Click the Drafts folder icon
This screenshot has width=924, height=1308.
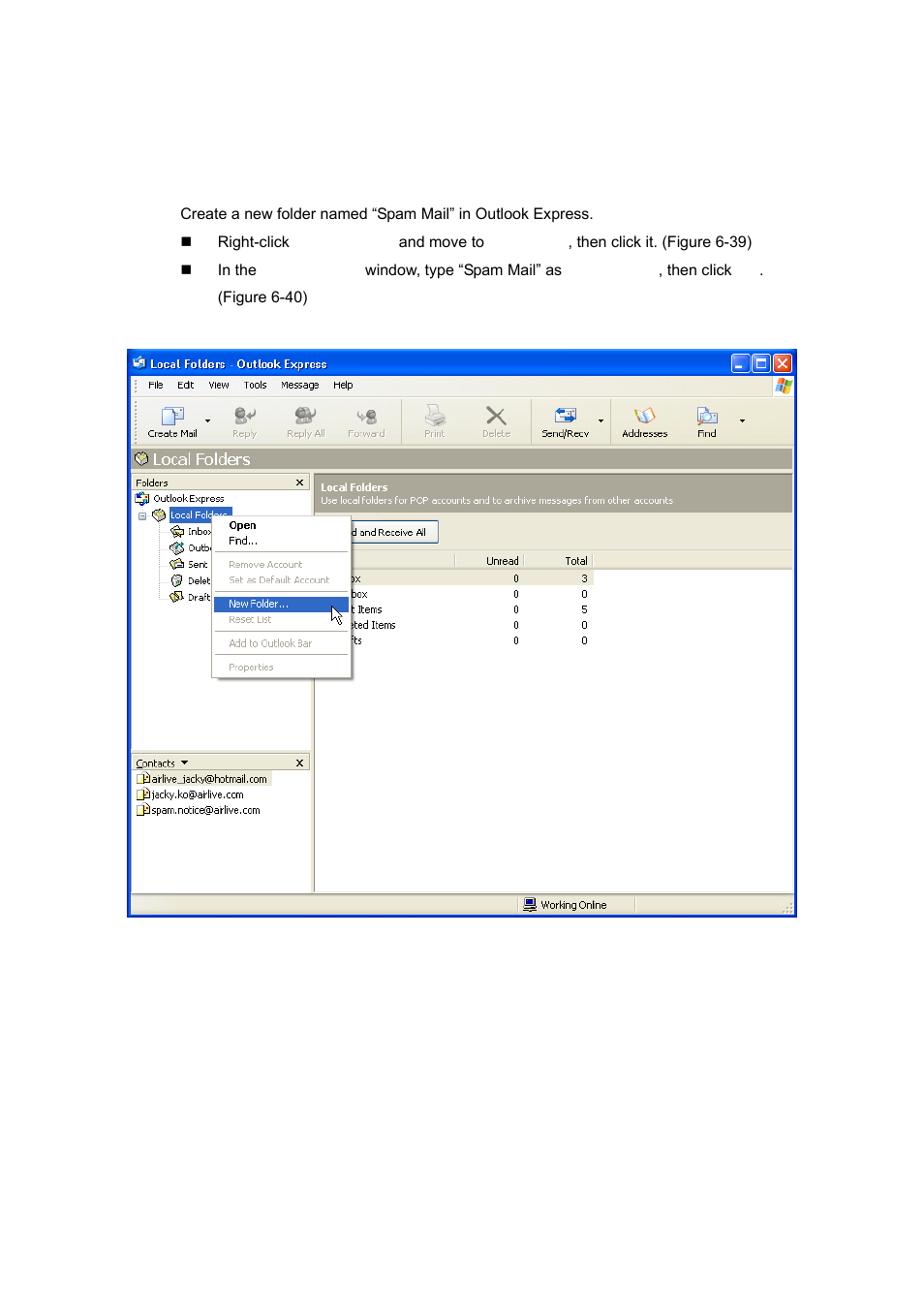pyautogui.click(x=177, y=597)
